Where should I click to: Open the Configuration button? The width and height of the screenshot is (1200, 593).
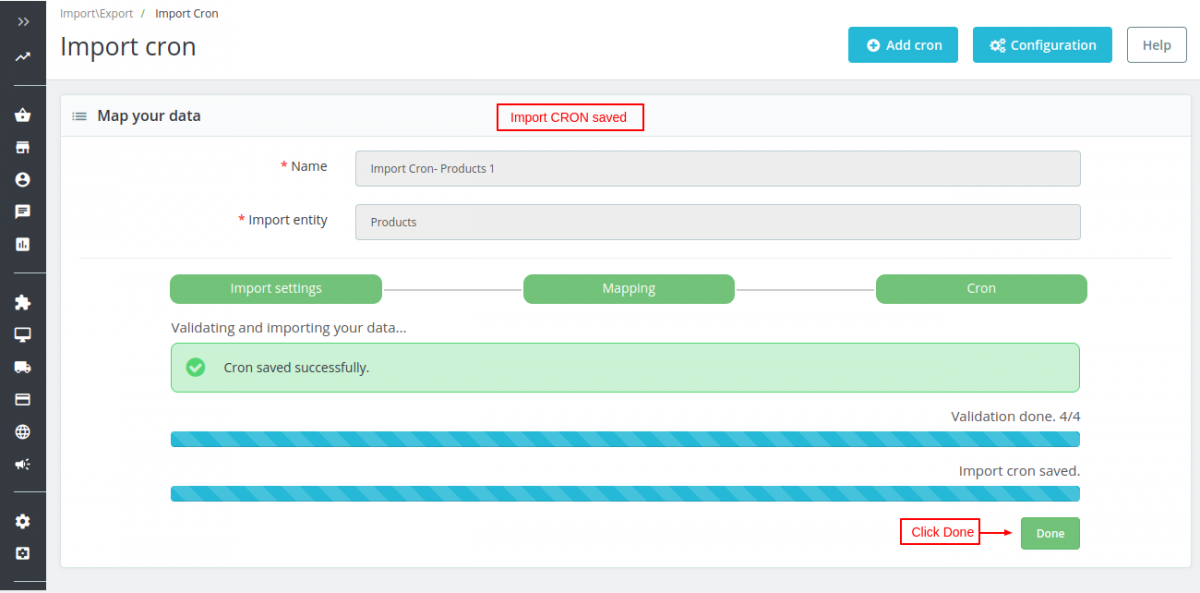[x=1042, y=45]
